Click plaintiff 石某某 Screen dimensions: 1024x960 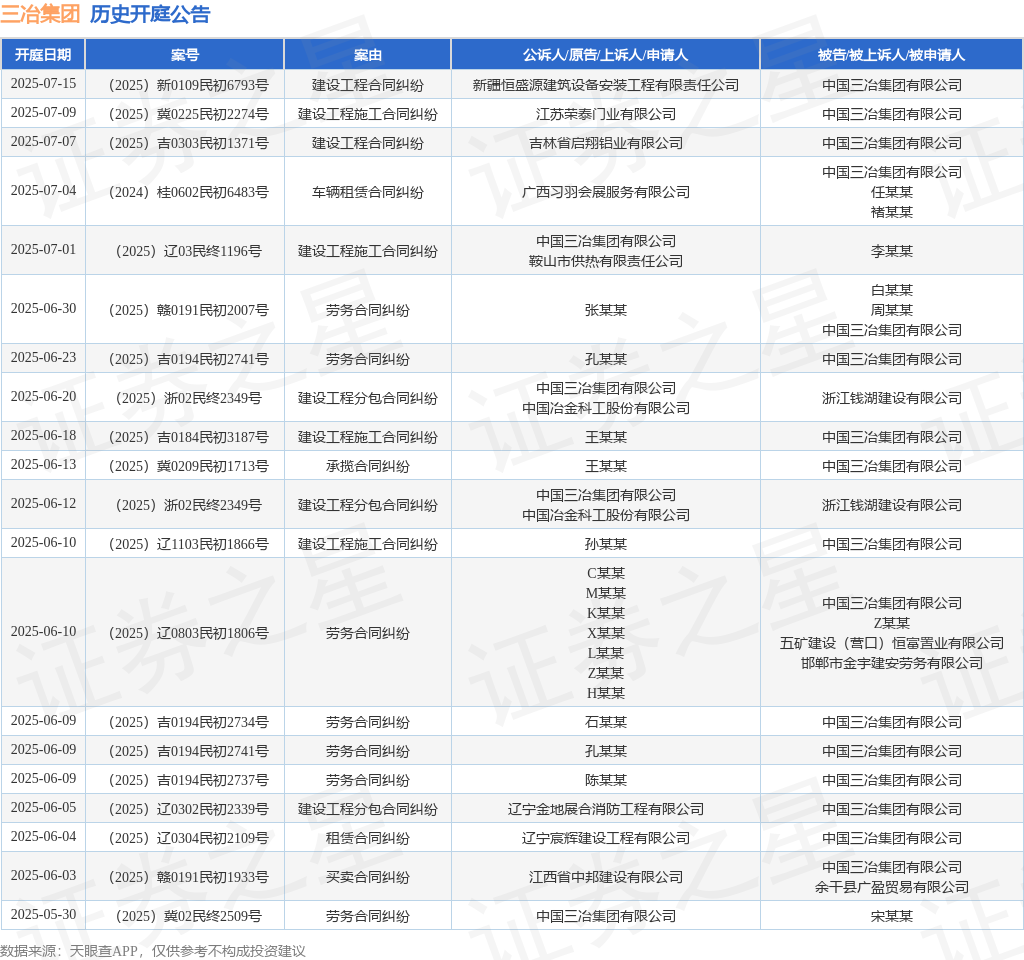pos(605,722)
